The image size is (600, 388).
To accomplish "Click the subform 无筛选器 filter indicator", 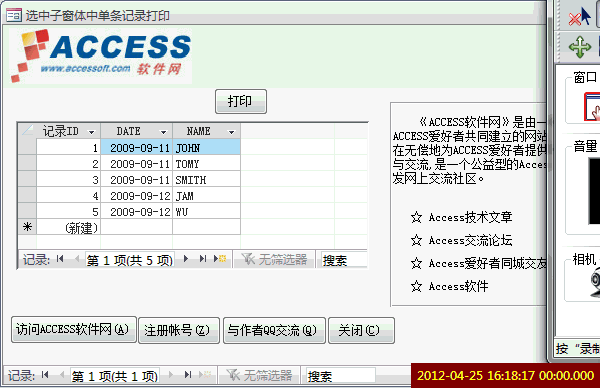I will point(274,259).
